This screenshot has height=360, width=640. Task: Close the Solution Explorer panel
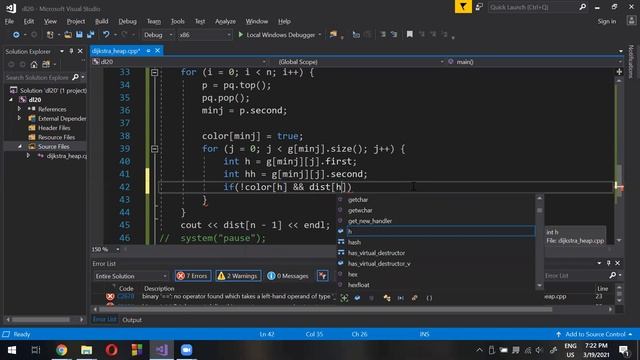80,51
